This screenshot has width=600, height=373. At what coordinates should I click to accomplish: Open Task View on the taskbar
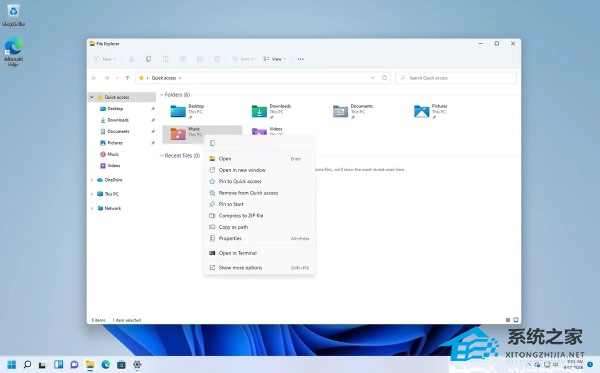pyautogui.click(x=42, y=365)
